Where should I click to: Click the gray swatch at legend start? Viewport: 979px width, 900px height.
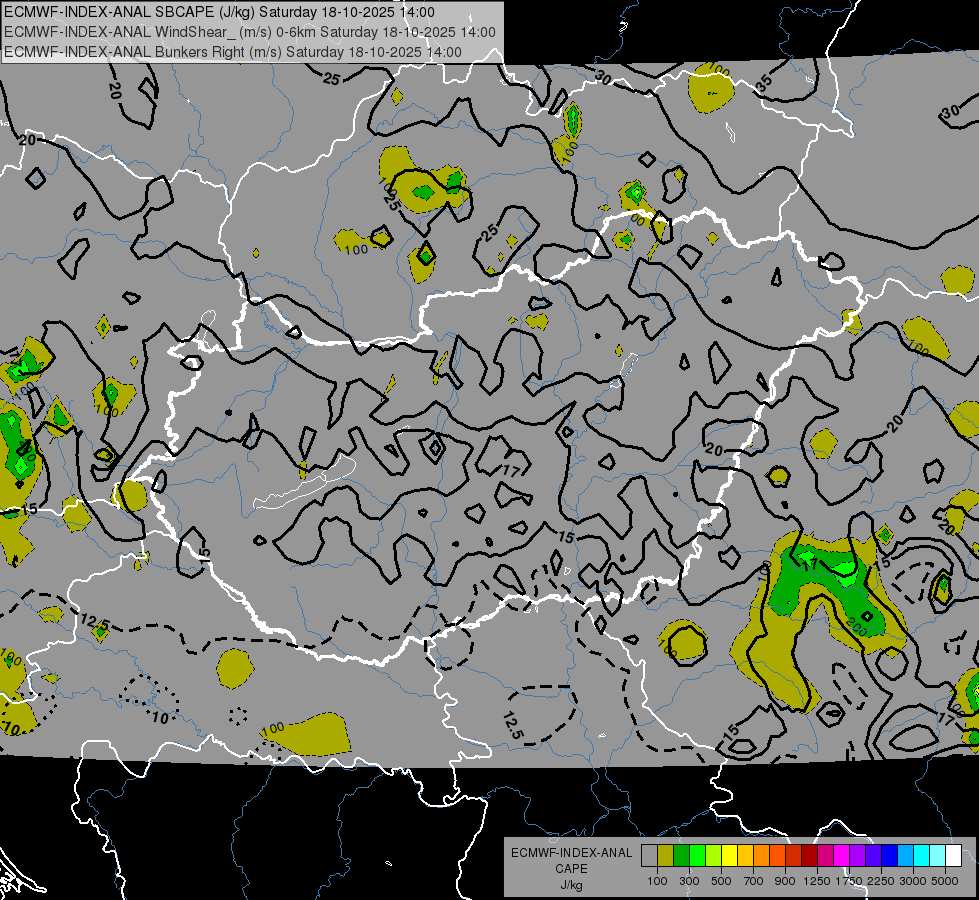pos(649,856)
